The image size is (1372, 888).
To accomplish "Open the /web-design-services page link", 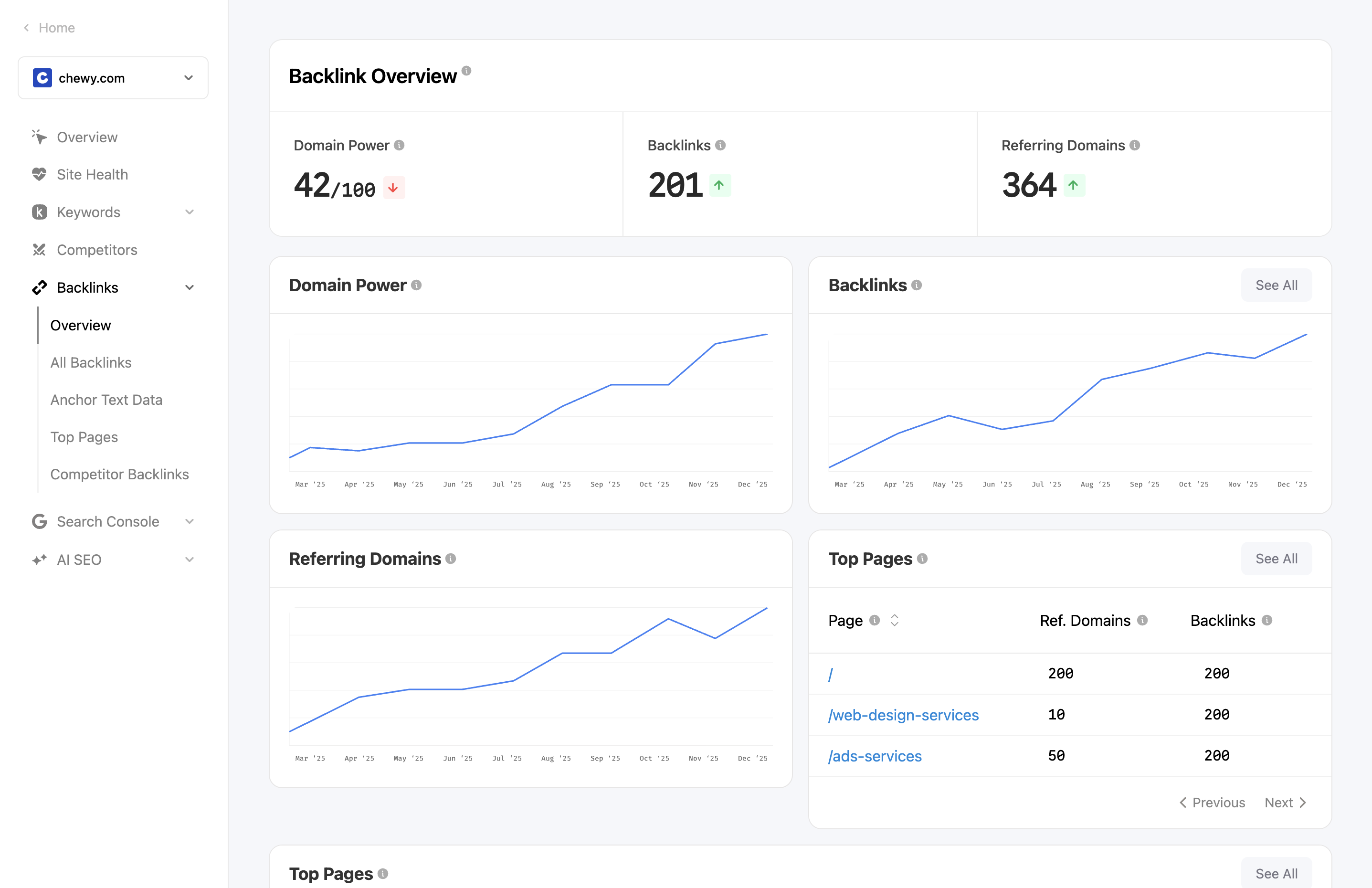I will tap(903, 715).
